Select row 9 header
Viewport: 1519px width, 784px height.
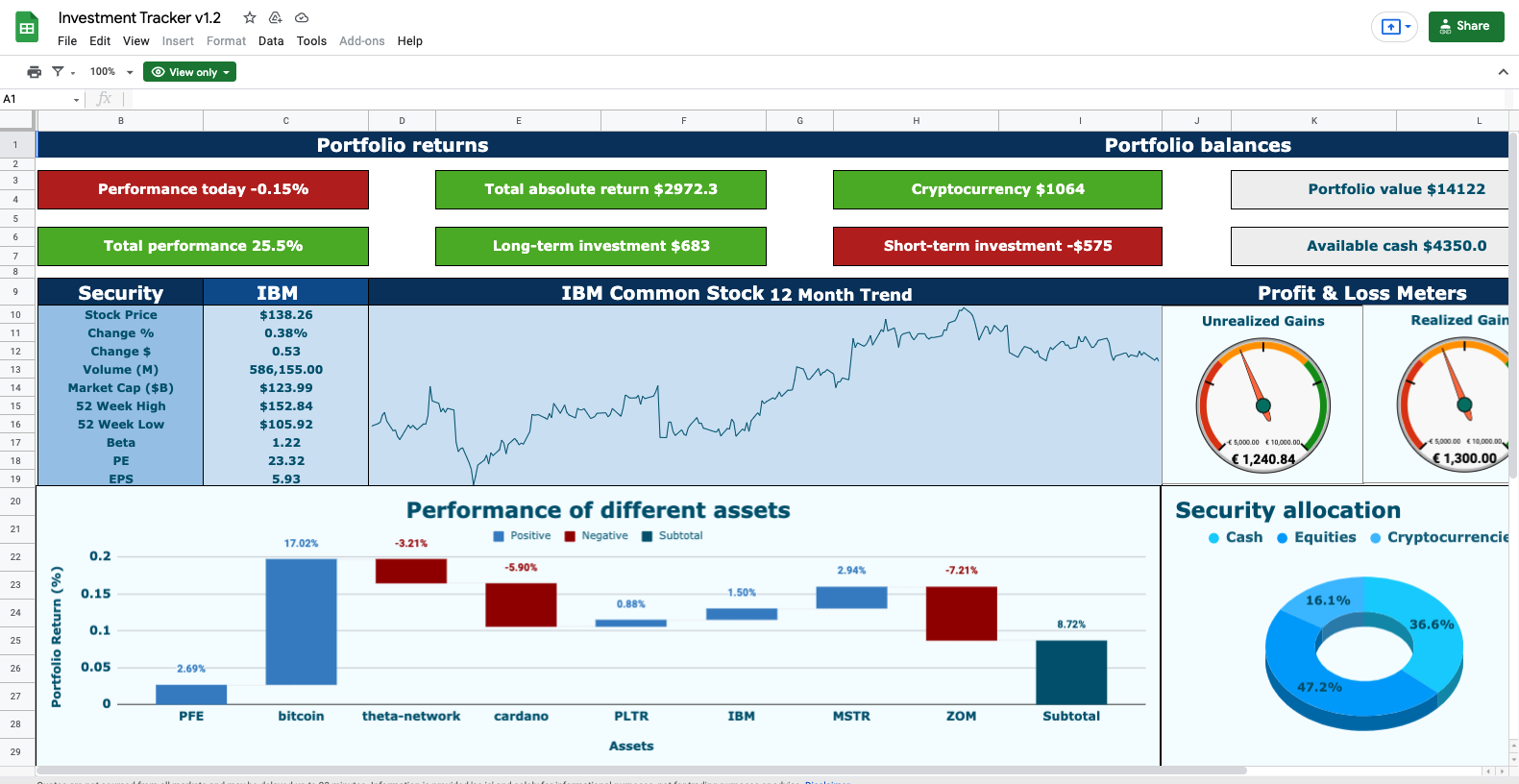[x=16, y=291]
